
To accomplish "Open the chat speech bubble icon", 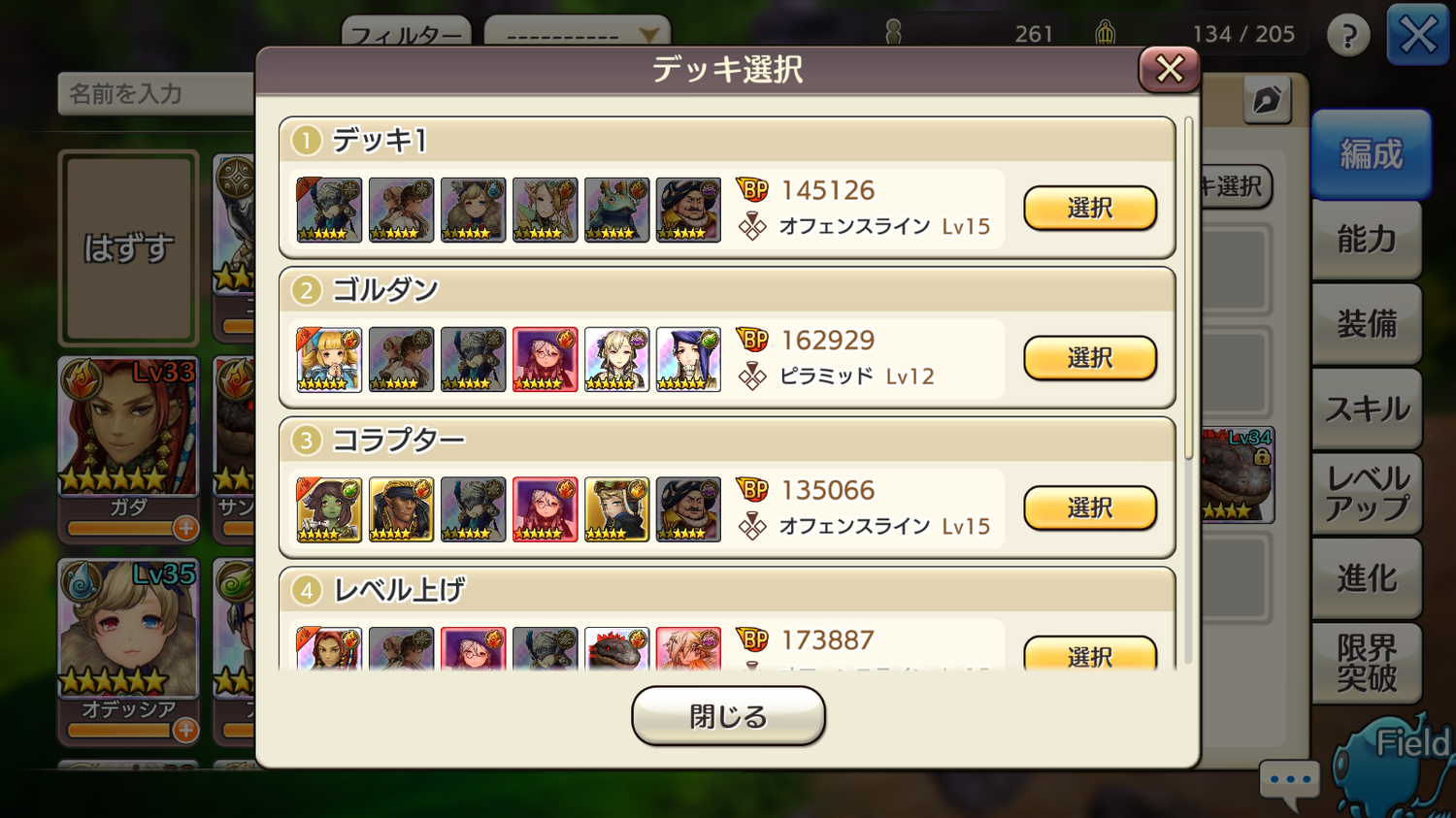I will click(1290, 782).
